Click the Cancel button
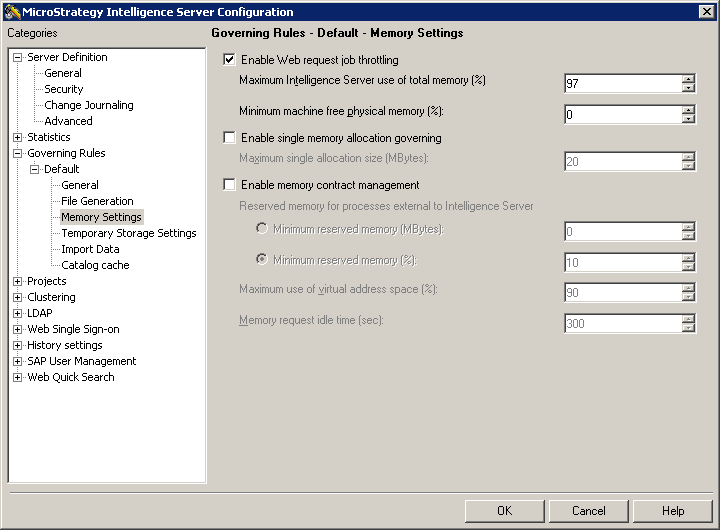The height and width of the screenshot is (530, 720). (588, 511)
